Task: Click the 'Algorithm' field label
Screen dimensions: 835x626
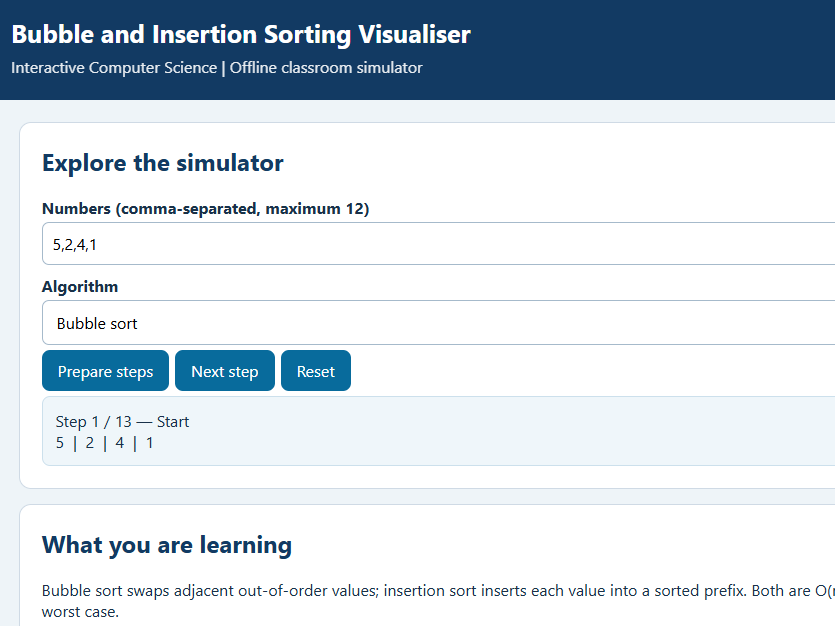Action: point(80,287)
